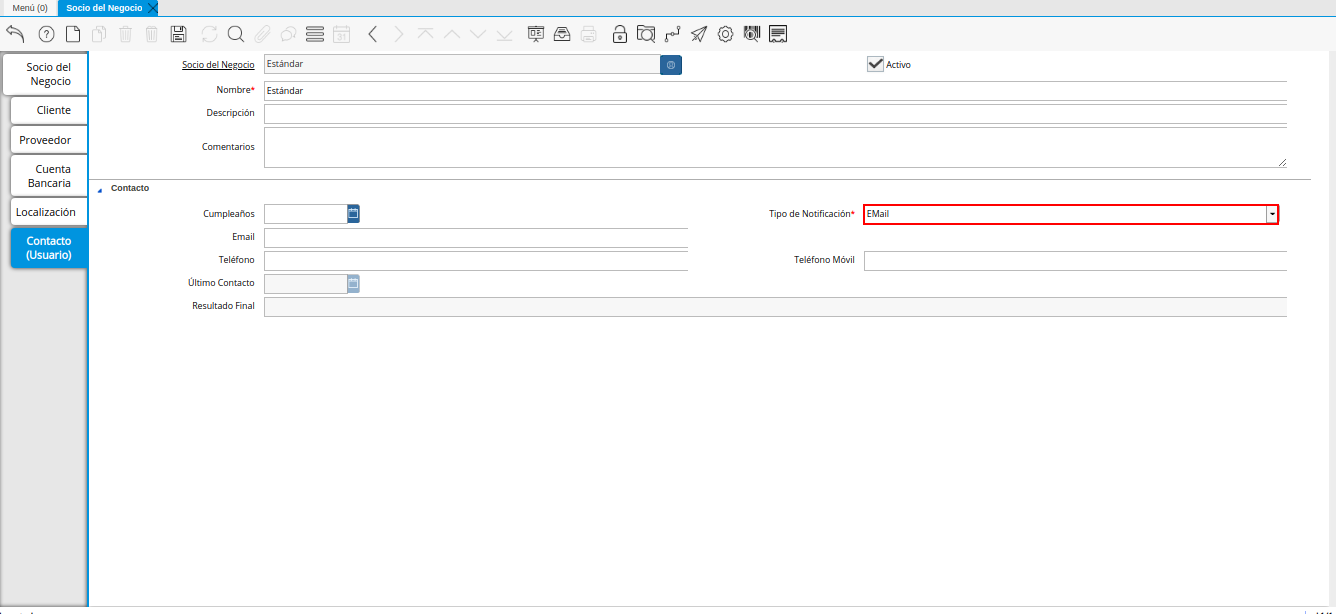Image resolution: width=1336 pixels, height=614 pixels.
Task: Click the paper plane send icon
Action: tap(699, 34)
